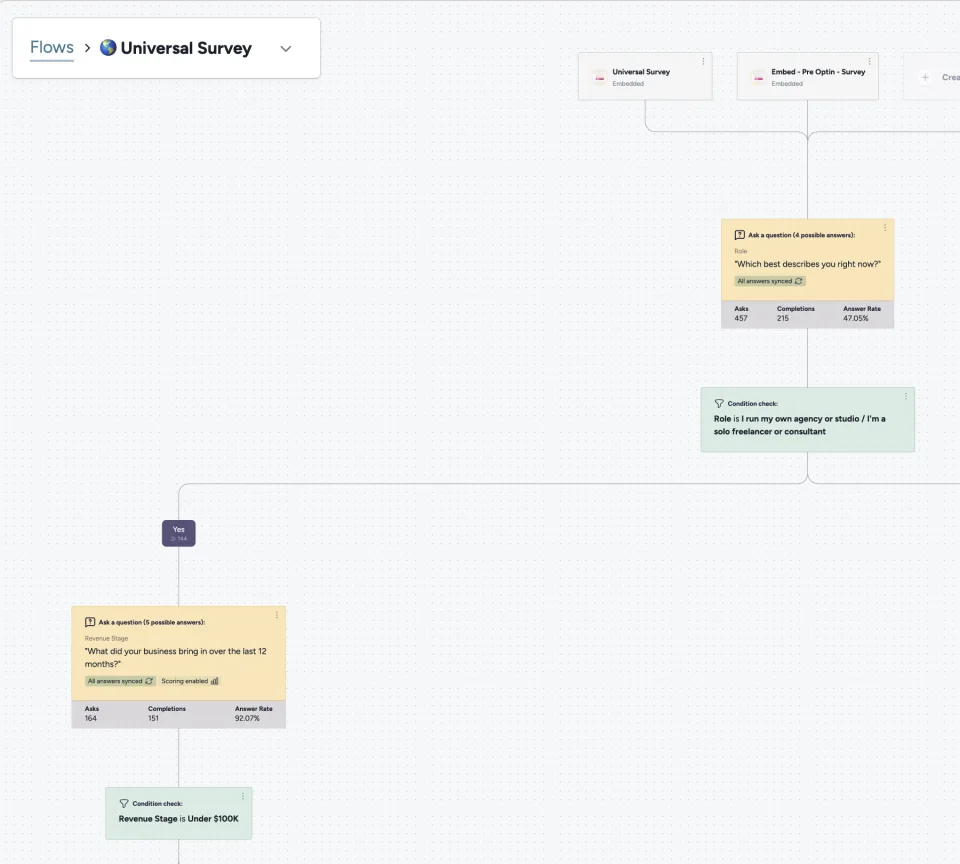The image size is (960, 864).
Task: Click the Answer Rate 47.05% stat
Action: coord(861,314)
